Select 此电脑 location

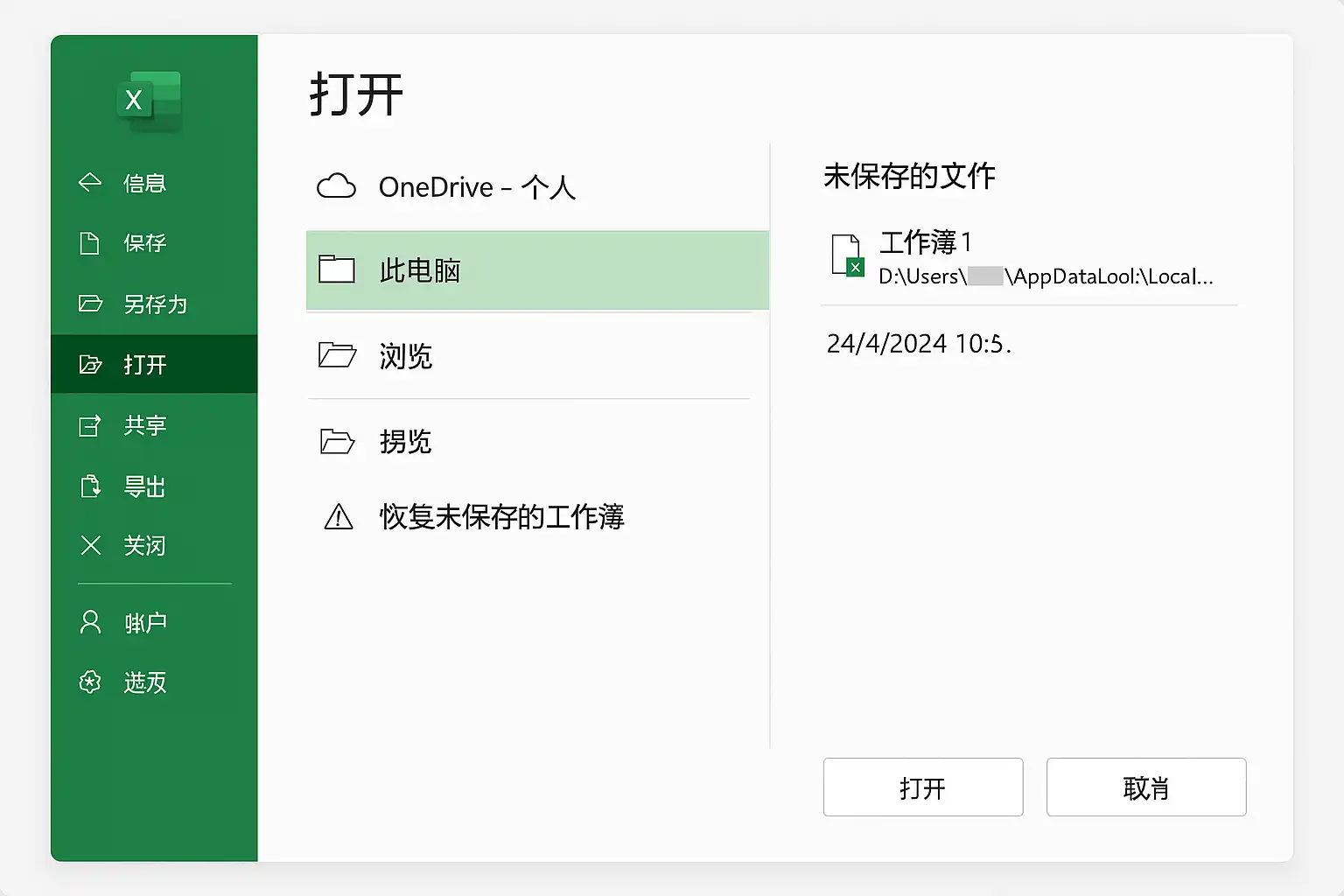(x=537, y=270)
